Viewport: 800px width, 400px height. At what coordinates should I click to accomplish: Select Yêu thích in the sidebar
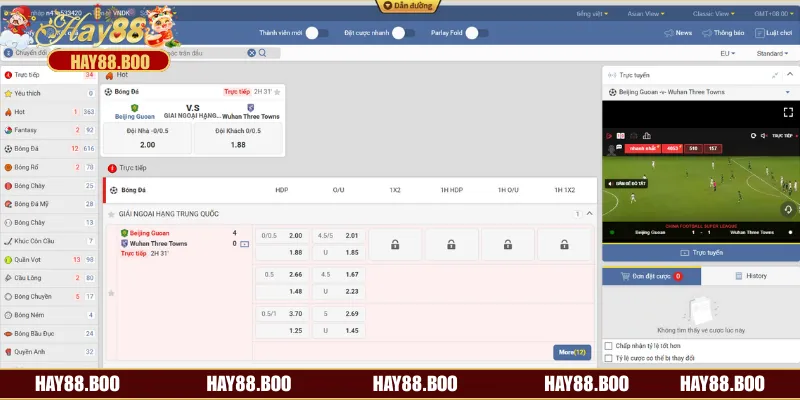[49, 93]
